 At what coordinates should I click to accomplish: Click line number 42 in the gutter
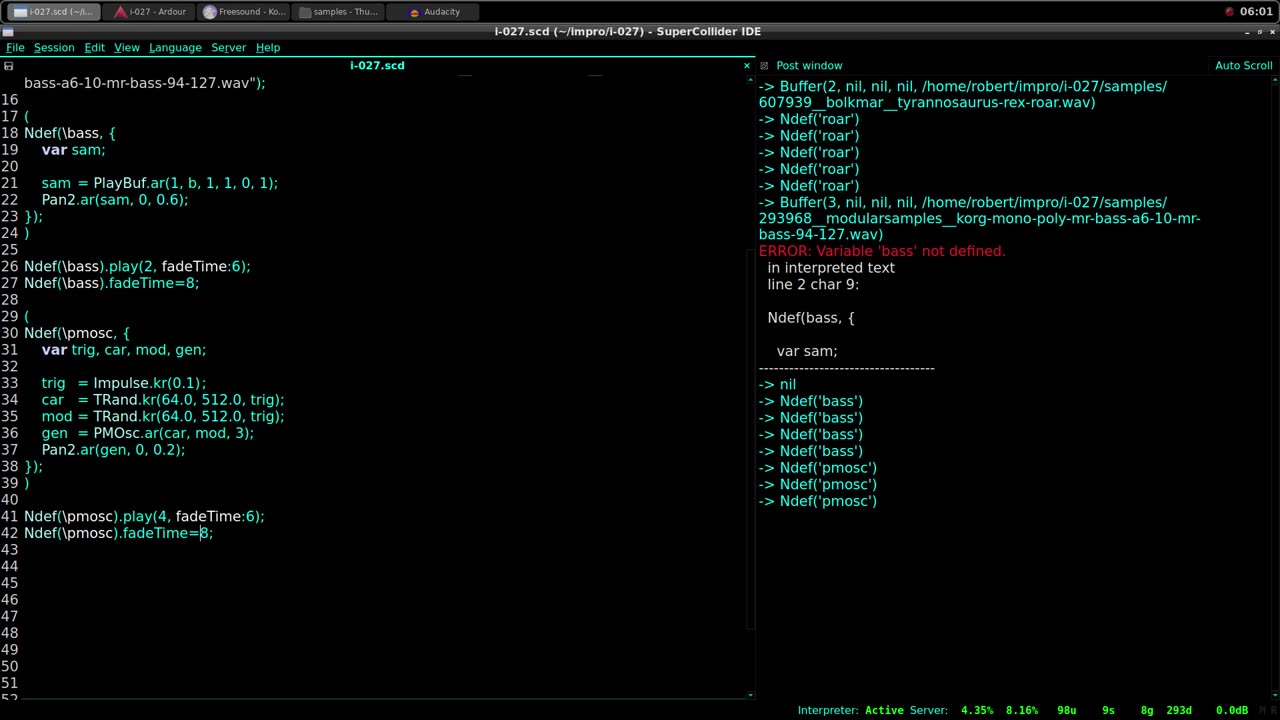[9, 533]
